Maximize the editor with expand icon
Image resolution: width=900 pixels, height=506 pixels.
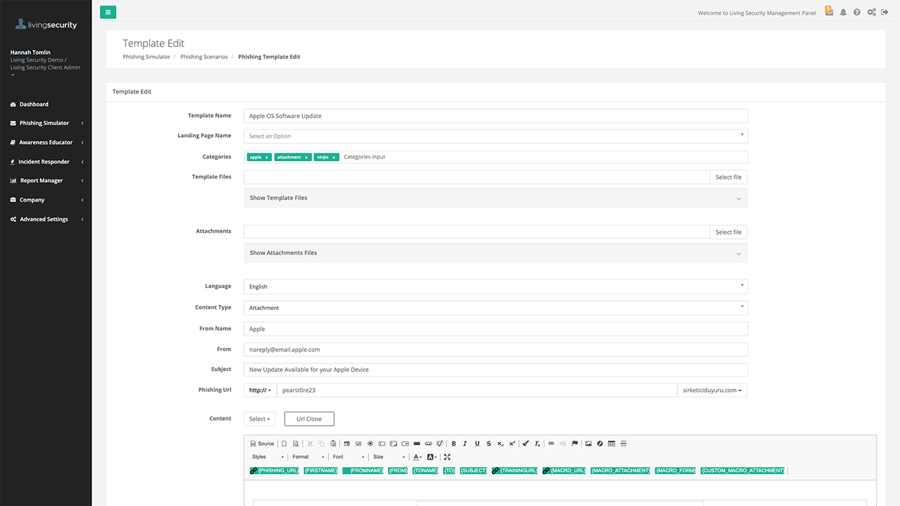point(447,457)
